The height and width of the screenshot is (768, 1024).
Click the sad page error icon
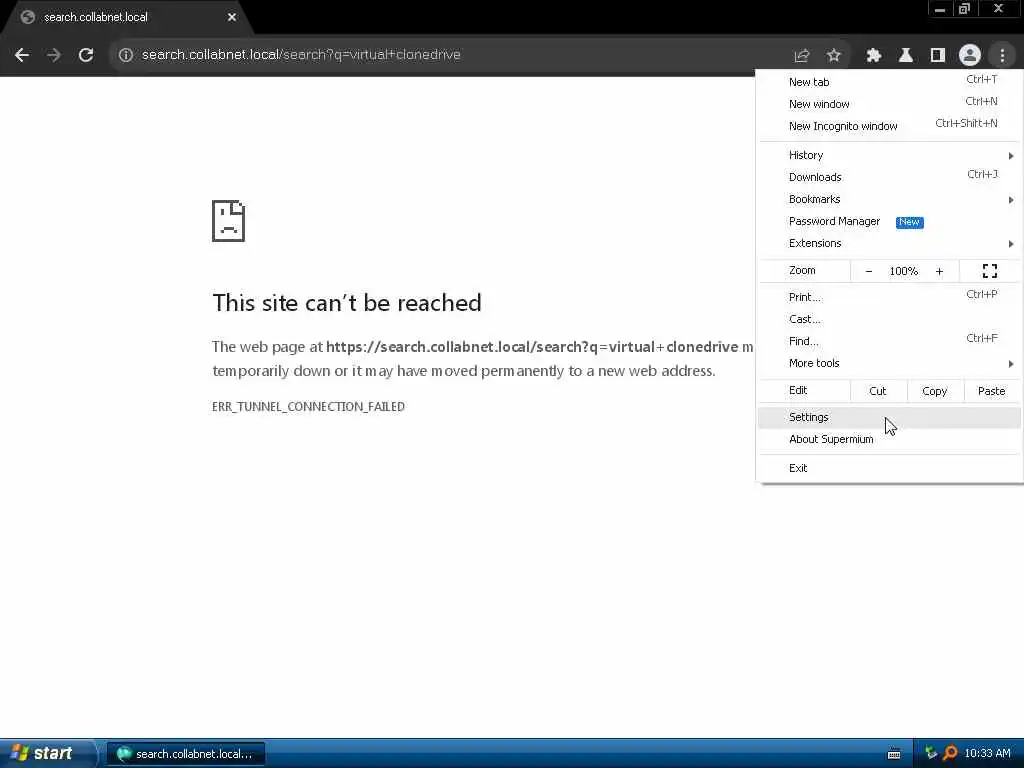[x=229, y=221]
